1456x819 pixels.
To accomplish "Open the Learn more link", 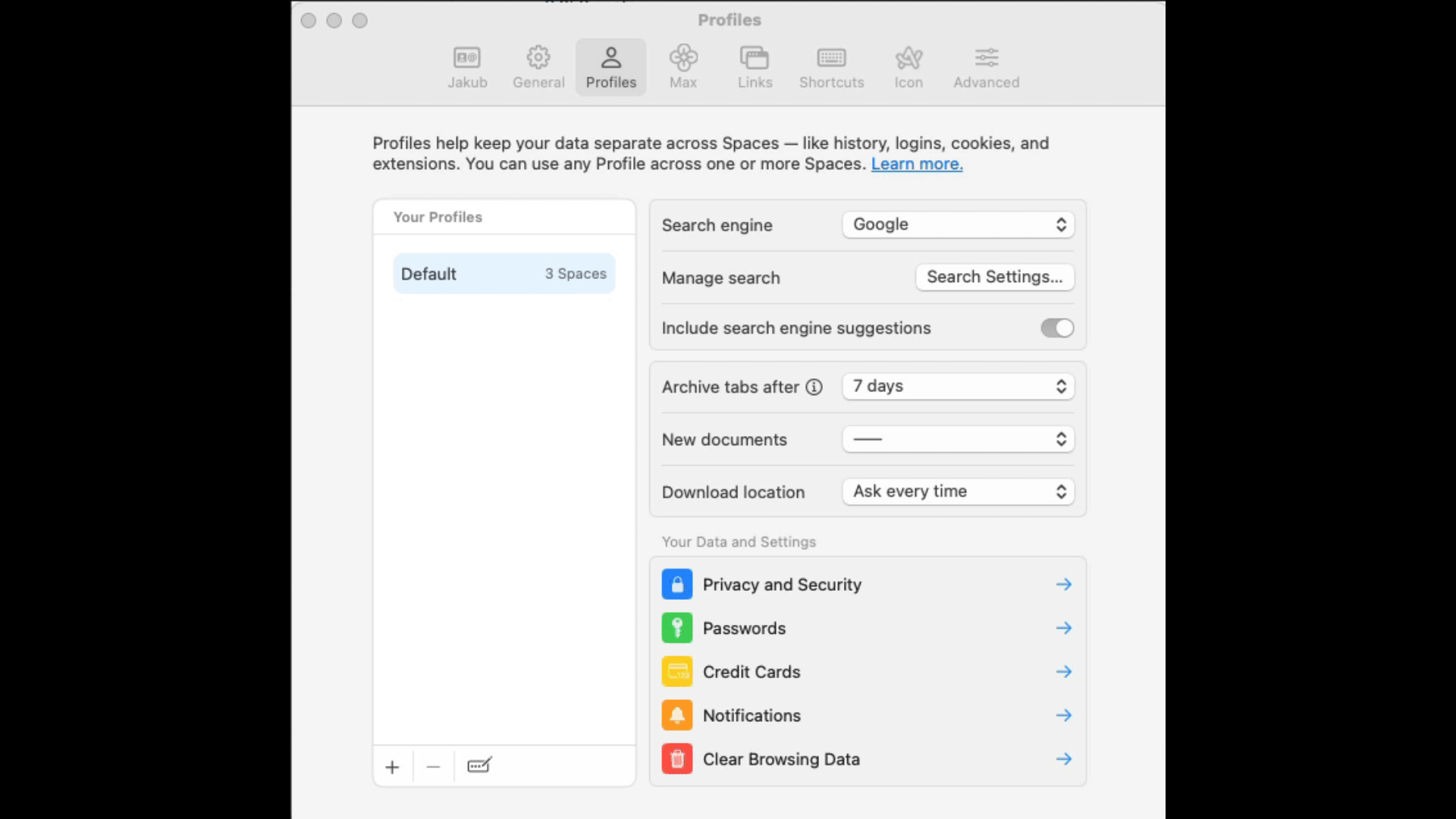I will point(916,164).
